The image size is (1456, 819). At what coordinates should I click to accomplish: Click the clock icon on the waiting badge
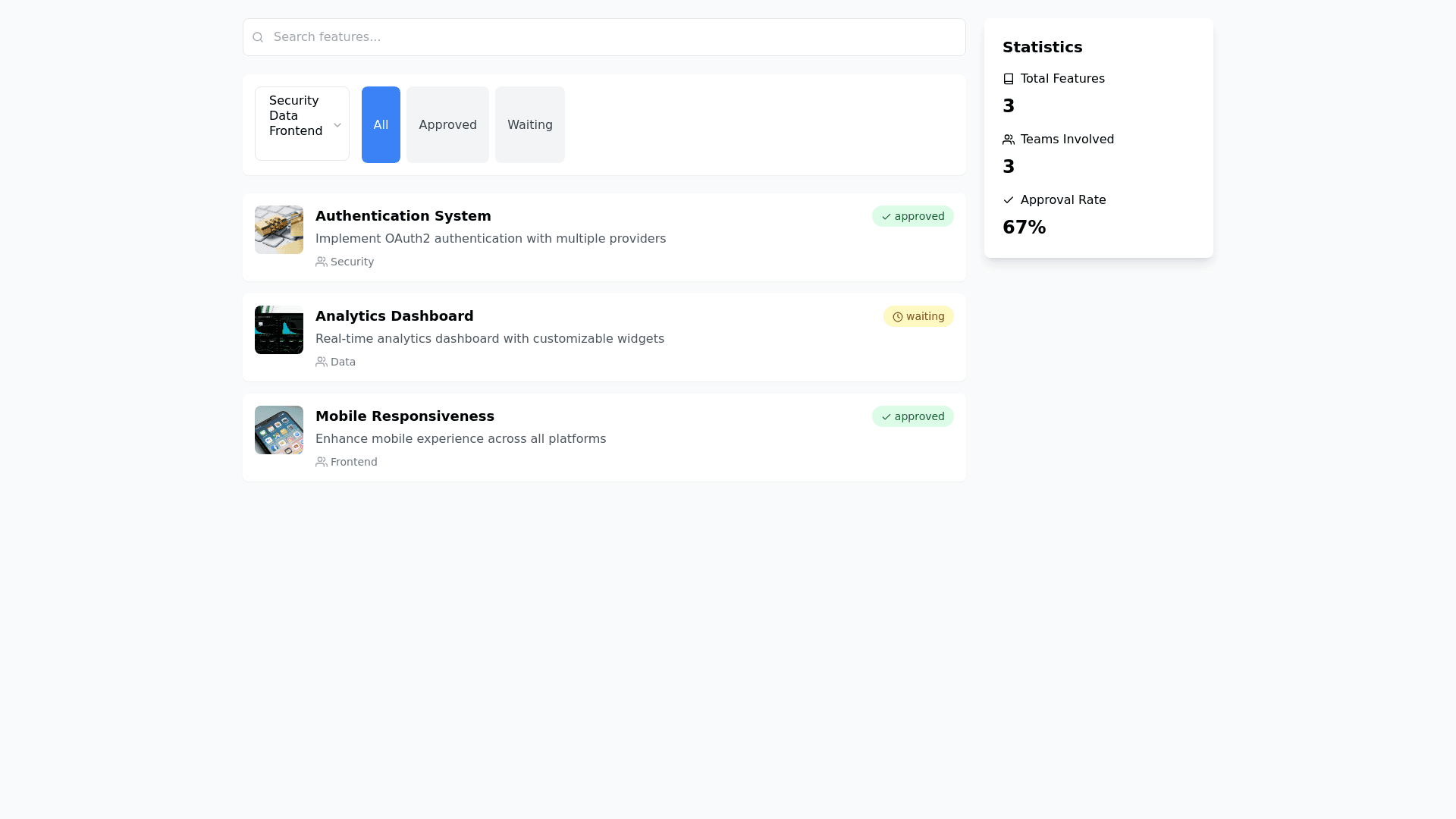(898, 317)
